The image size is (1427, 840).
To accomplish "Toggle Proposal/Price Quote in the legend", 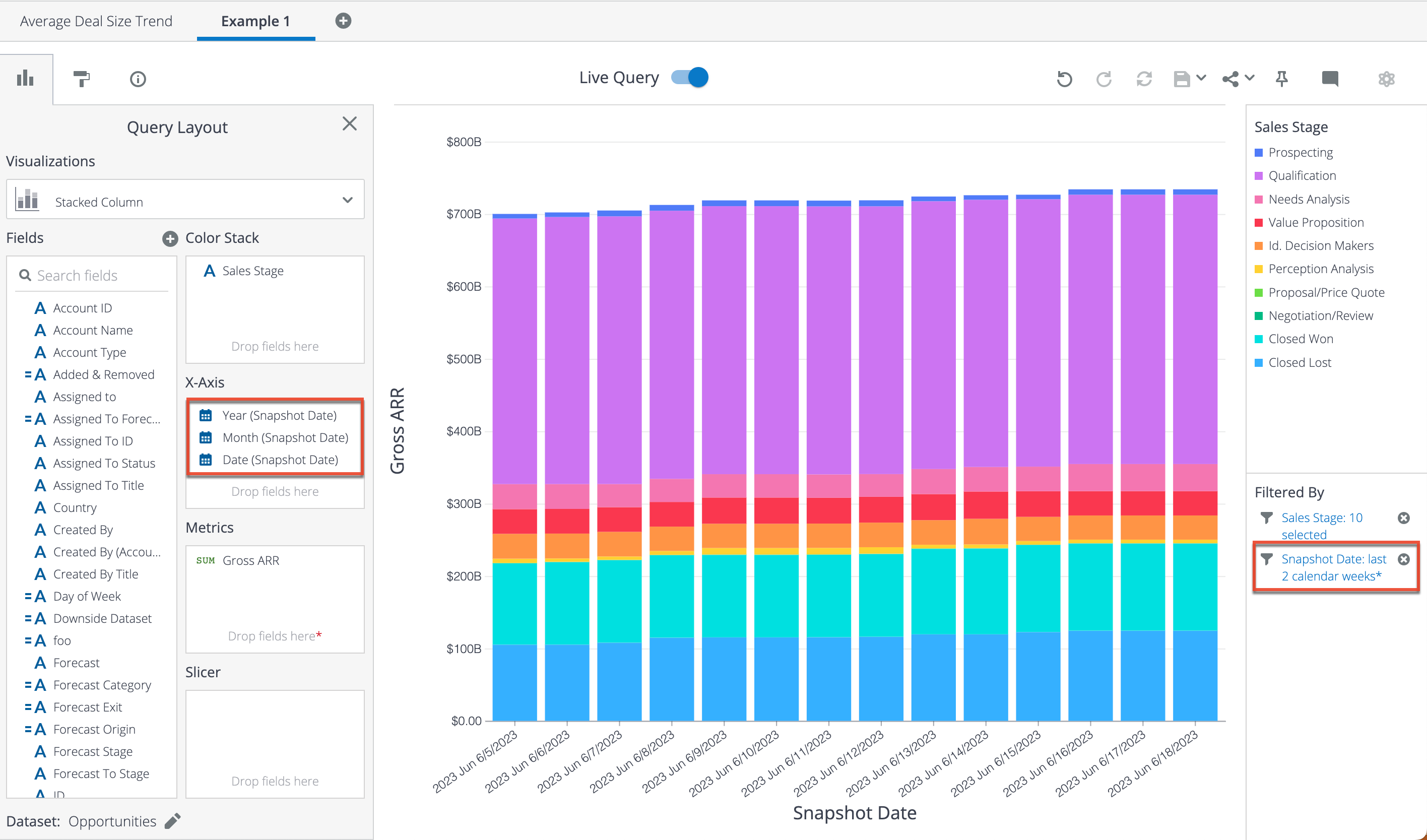I will point(1319,293).
